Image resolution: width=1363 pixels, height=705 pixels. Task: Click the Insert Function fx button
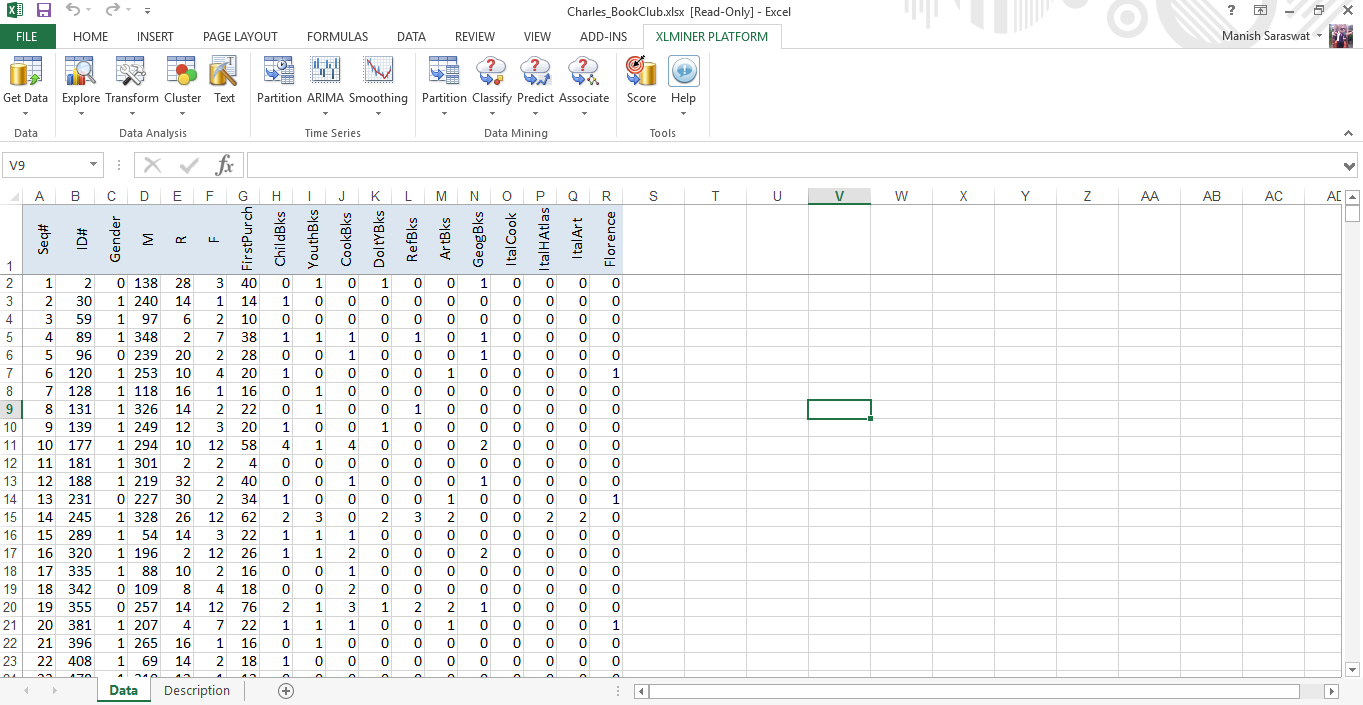click(225, 165)
